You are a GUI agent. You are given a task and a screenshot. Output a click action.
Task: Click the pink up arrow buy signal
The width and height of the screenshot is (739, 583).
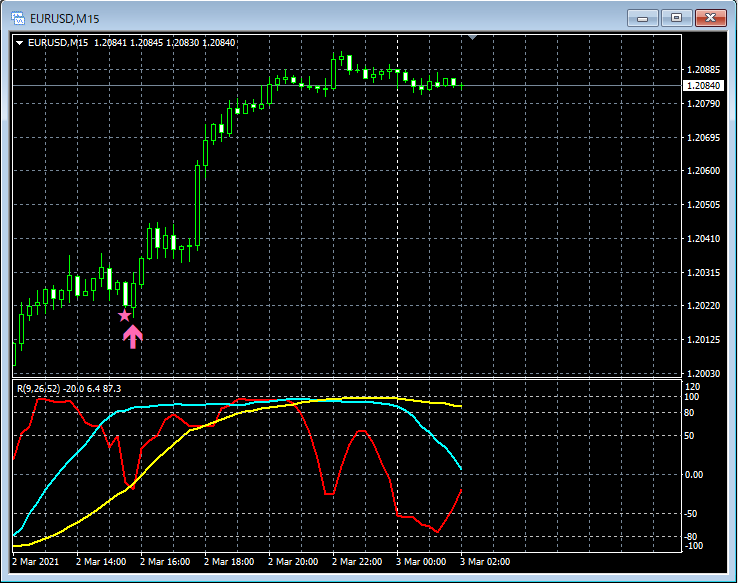(x=133, y=337)
